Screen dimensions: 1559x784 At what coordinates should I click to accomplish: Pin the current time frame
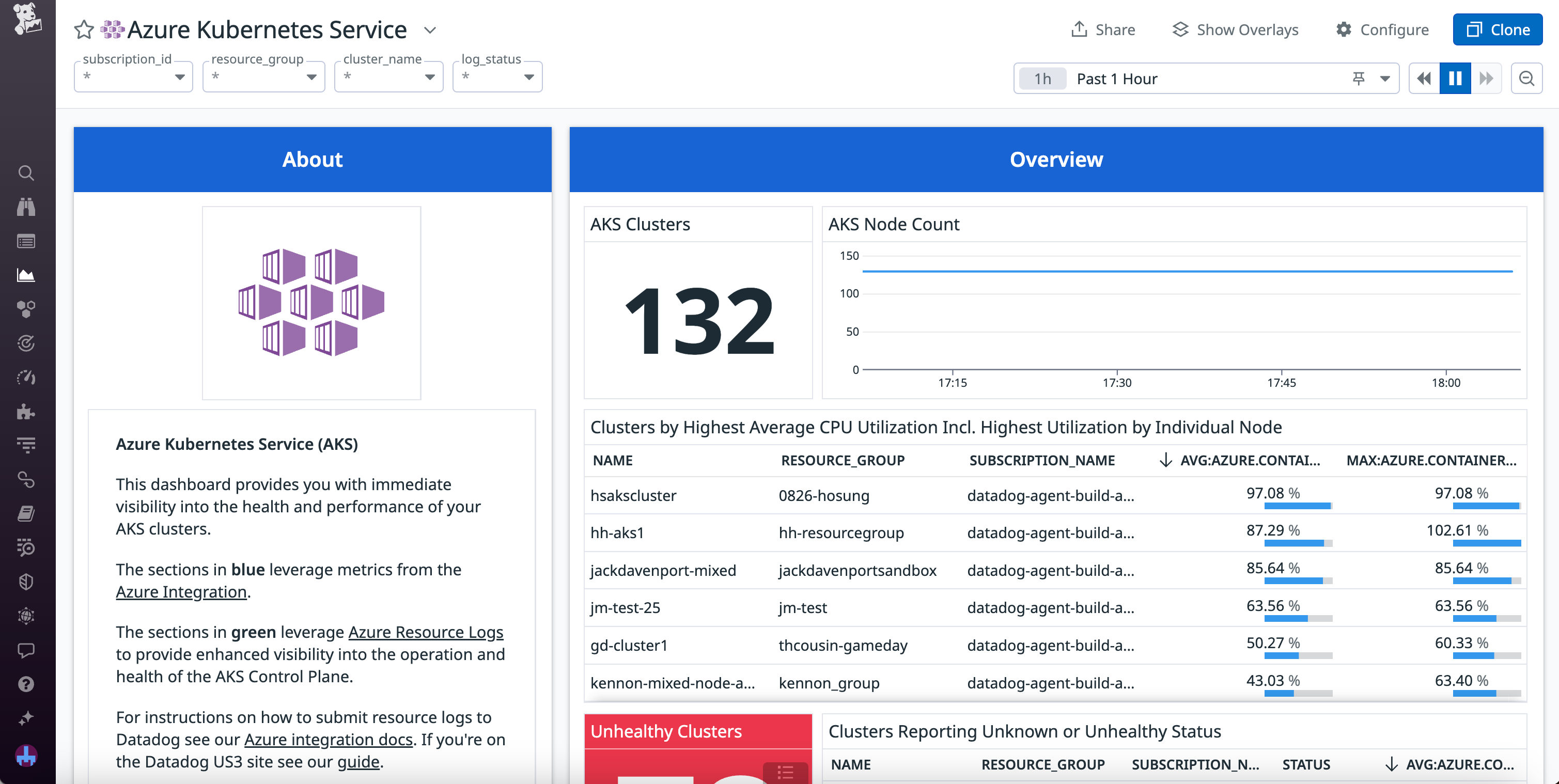(1359, 78)
